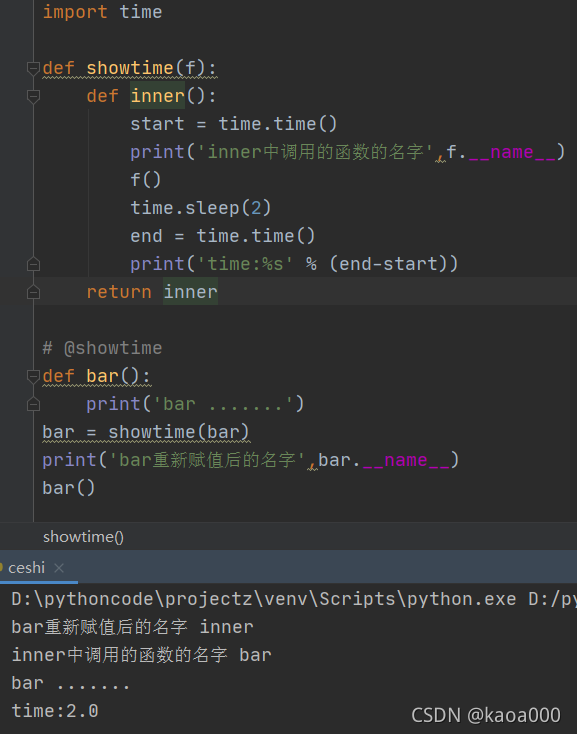
Task: Click bar.__name__ in last print statement
Action: (x=384, y=460)
